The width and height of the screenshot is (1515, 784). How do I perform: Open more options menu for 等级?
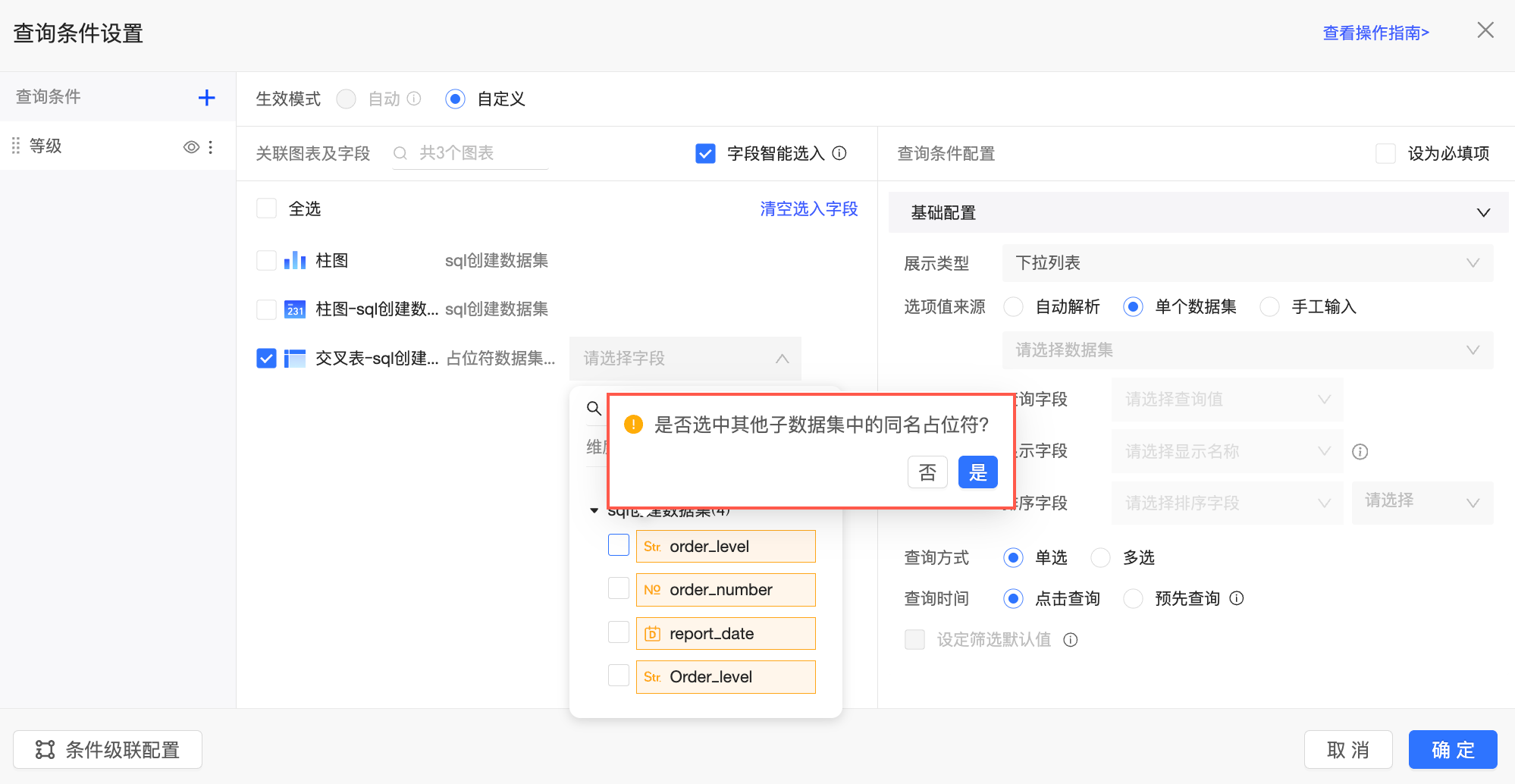[x=211, y=147]
